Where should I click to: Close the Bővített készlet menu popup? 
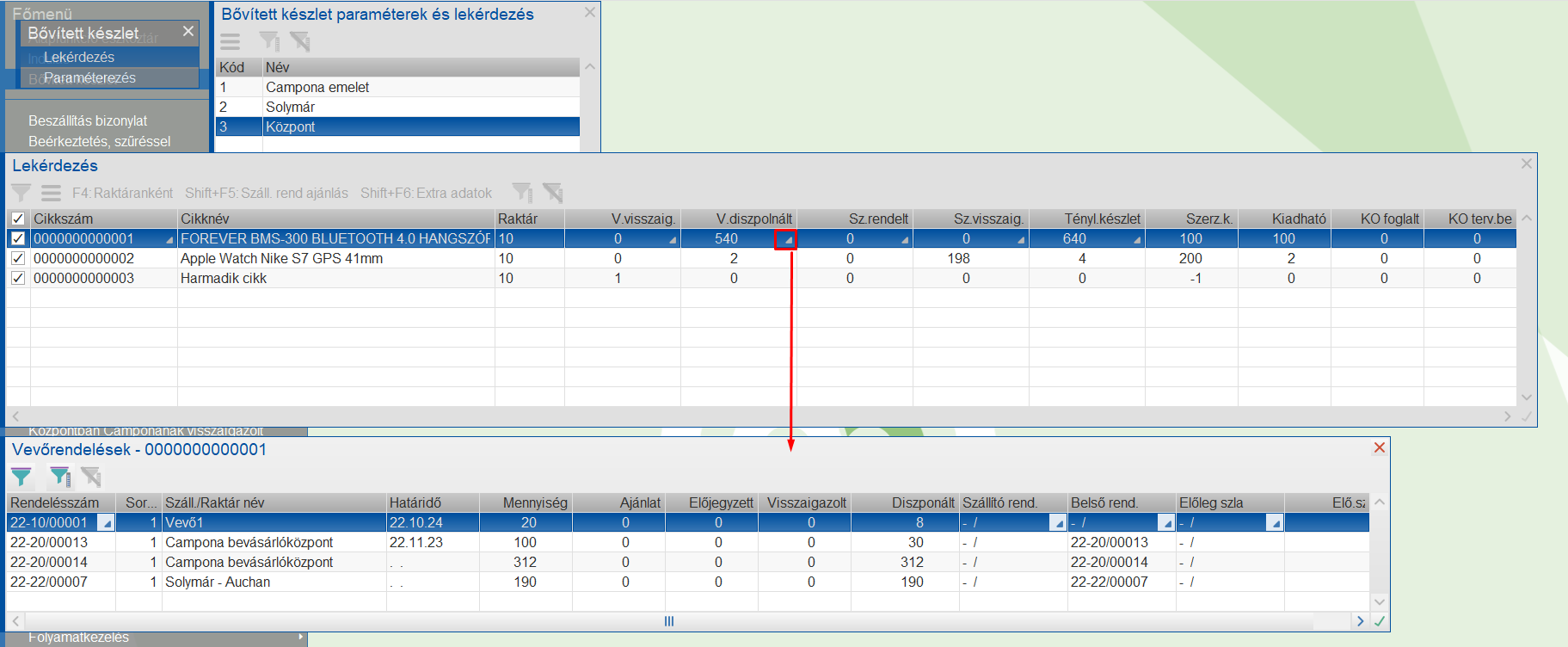[x=188, y=32]
